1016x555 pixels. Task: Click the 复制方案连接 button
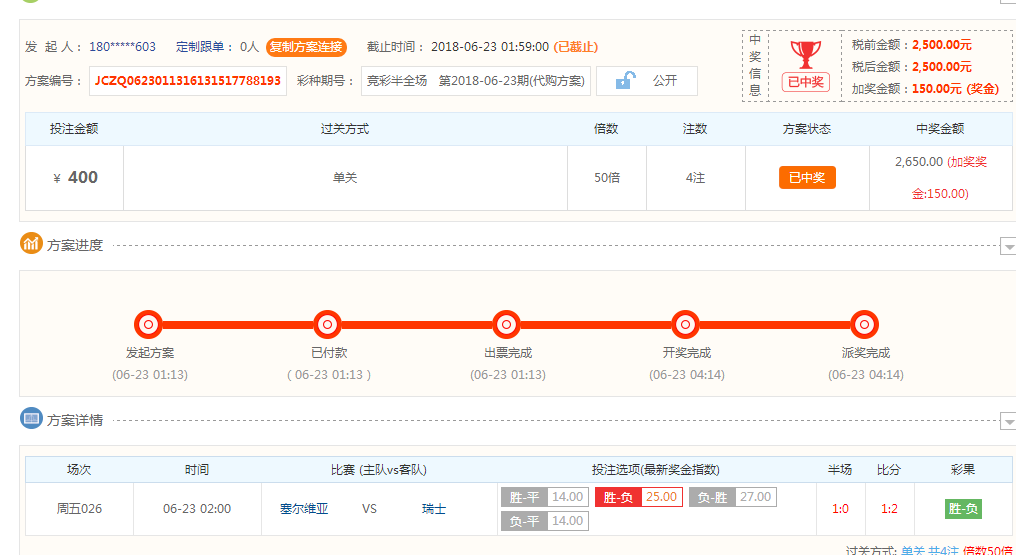[x=306, y=47]
